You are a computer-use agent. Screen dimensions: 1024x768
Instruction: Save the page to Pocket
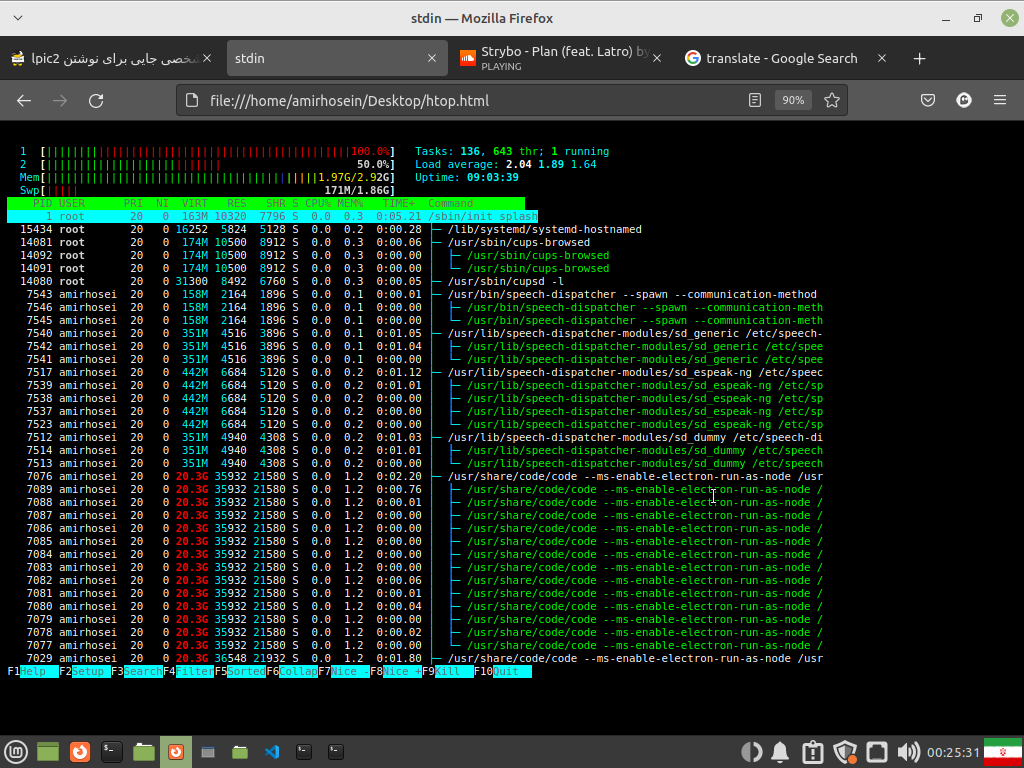[927, 101]
